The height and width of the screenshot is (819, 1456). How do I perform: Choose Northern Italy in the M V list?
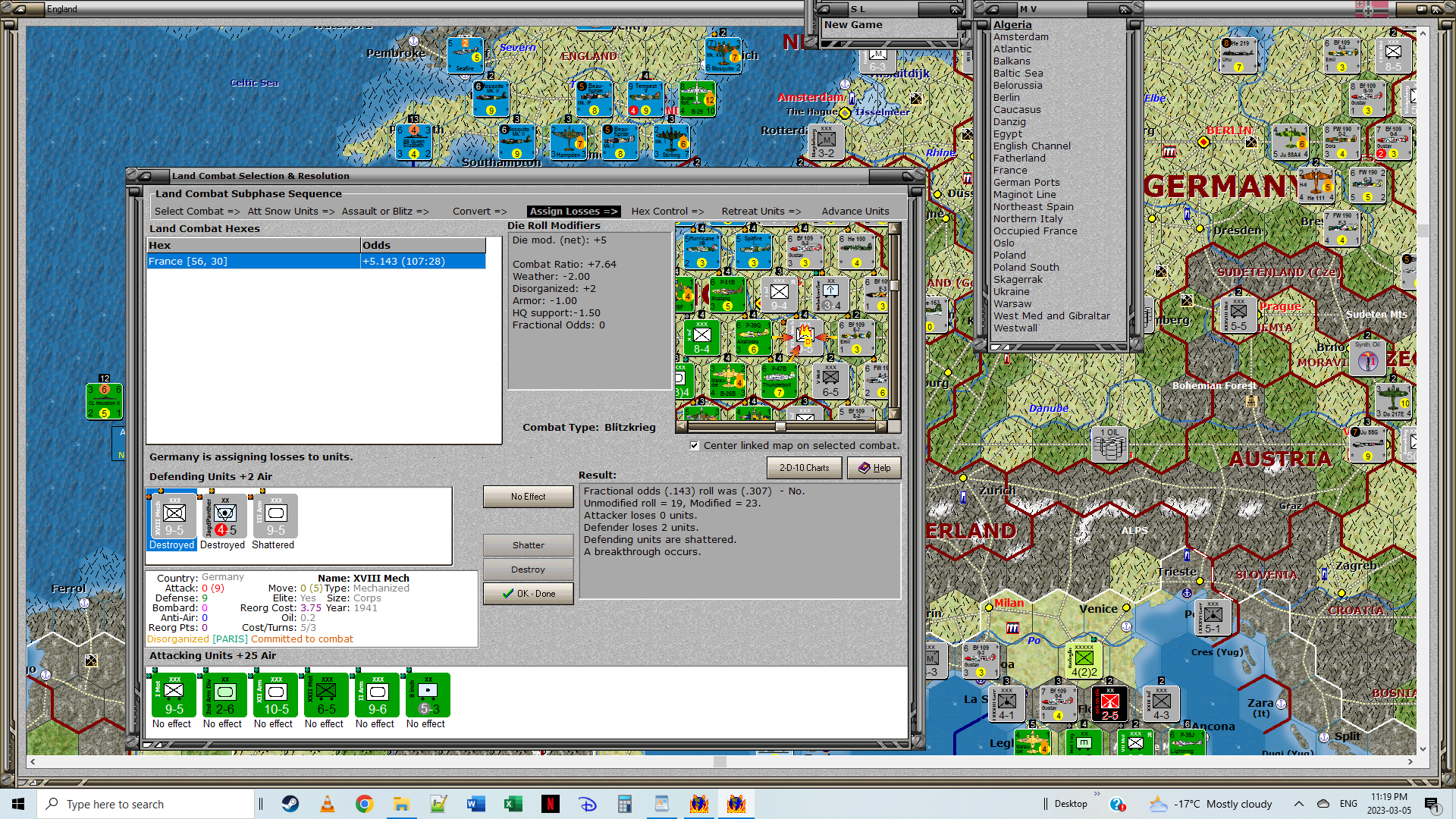(1028, 219)
